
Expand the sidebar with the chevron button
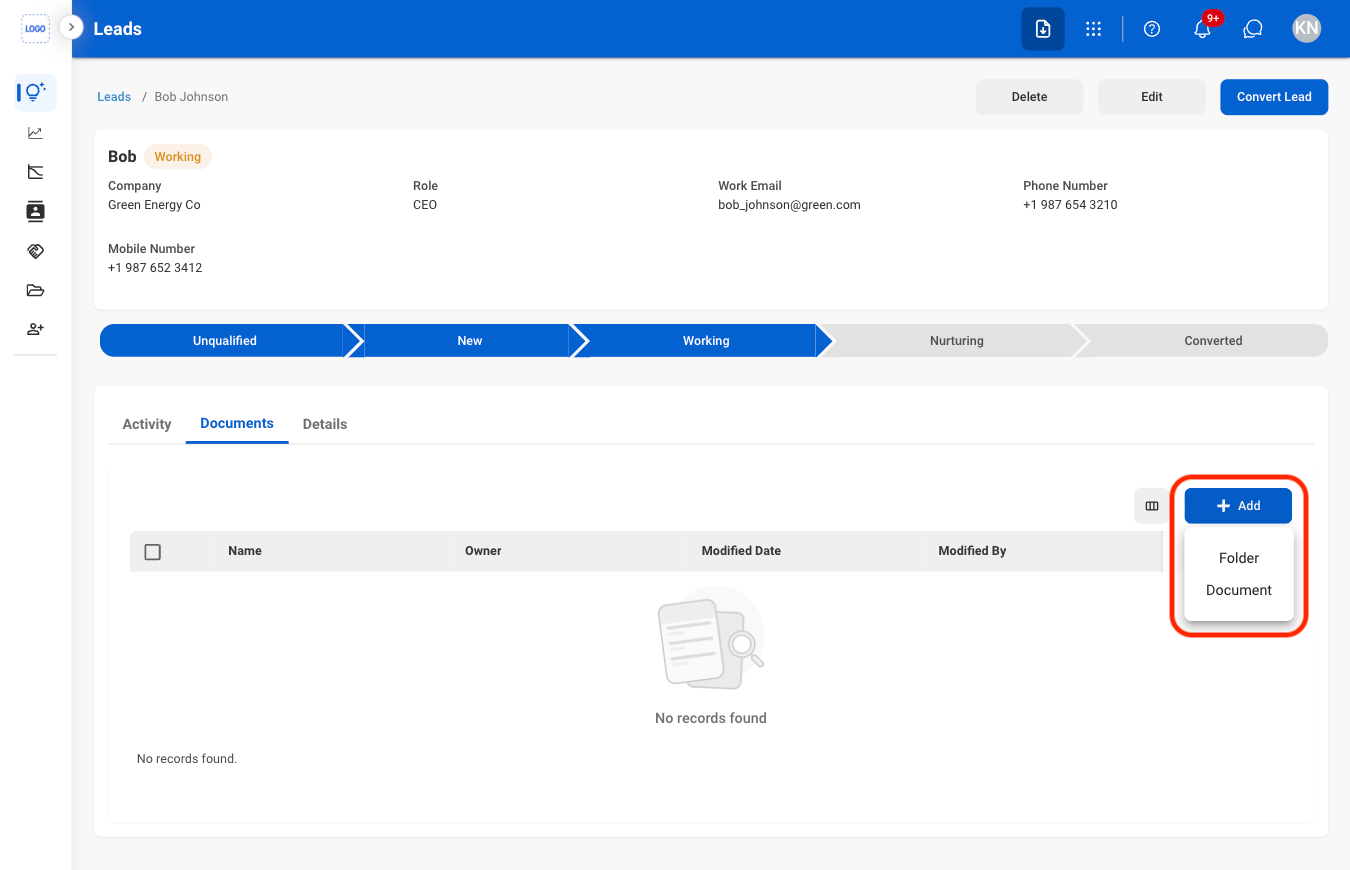pyautogui.click(x=71, y=27)
